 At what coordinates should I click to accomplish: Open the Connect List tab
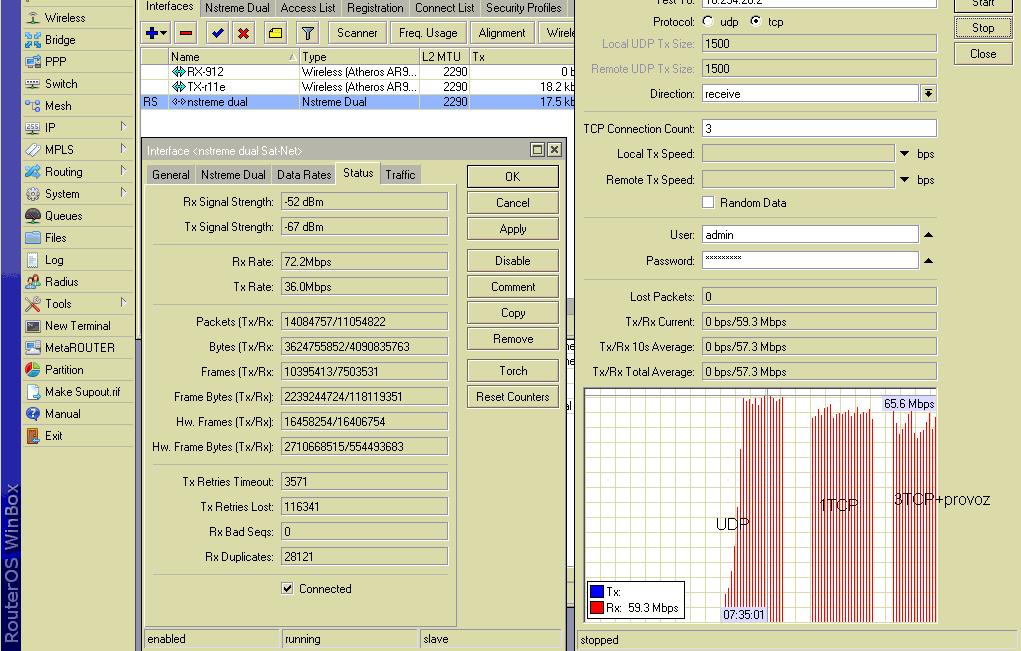tap(445, 8)
